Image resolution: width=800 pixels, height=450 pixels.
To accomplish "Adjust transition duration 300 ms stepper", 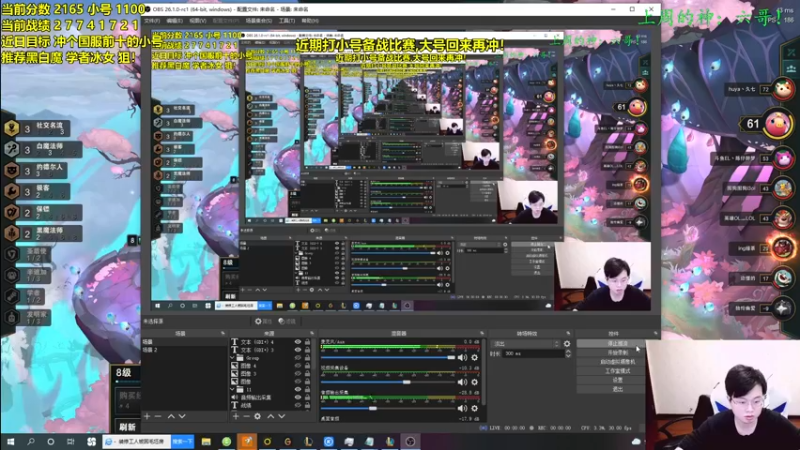I will (568, 353).
